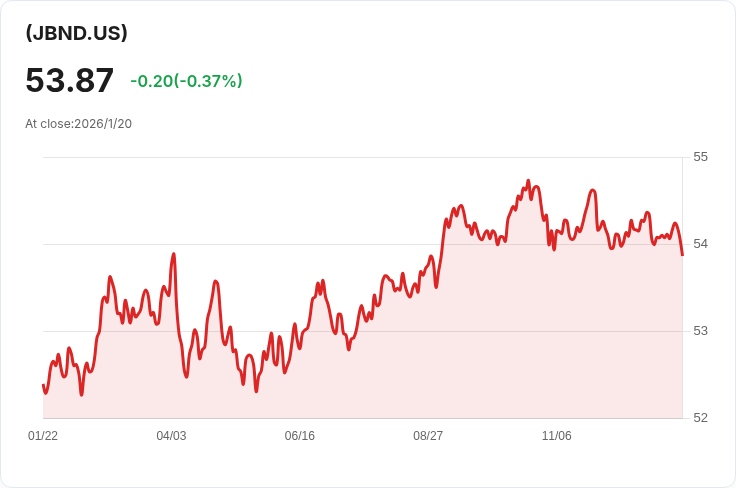Click the 54 horizontal gridline
This screenshot has width=736, height=488.
[363, 244]
